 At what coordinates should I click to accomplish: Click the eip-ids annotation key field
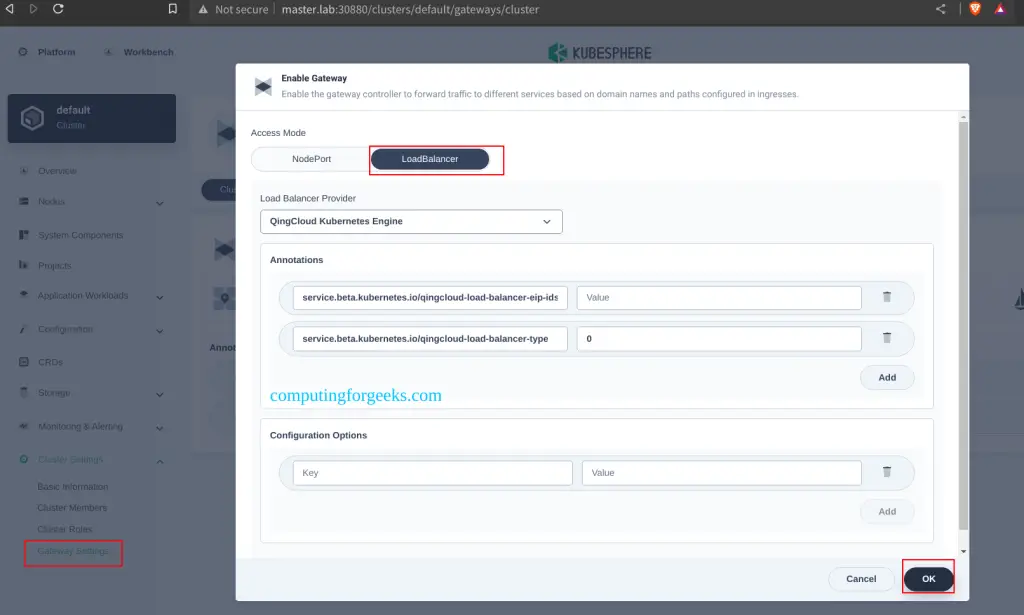pyautogui.click(x=430, y=298)
